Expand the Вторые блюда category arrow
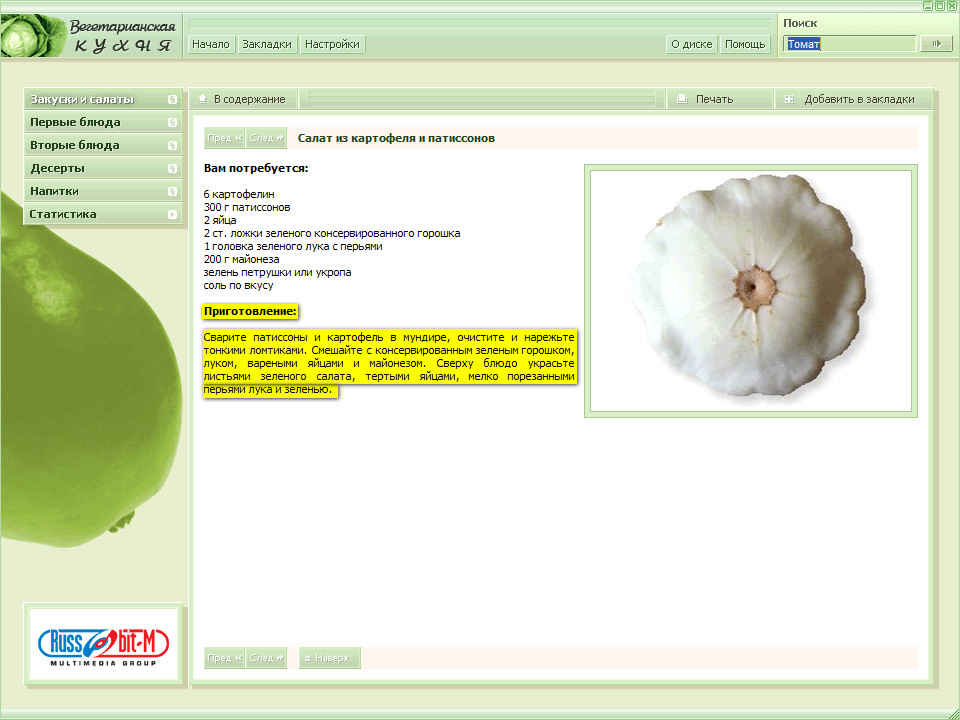 coord(173,146)
